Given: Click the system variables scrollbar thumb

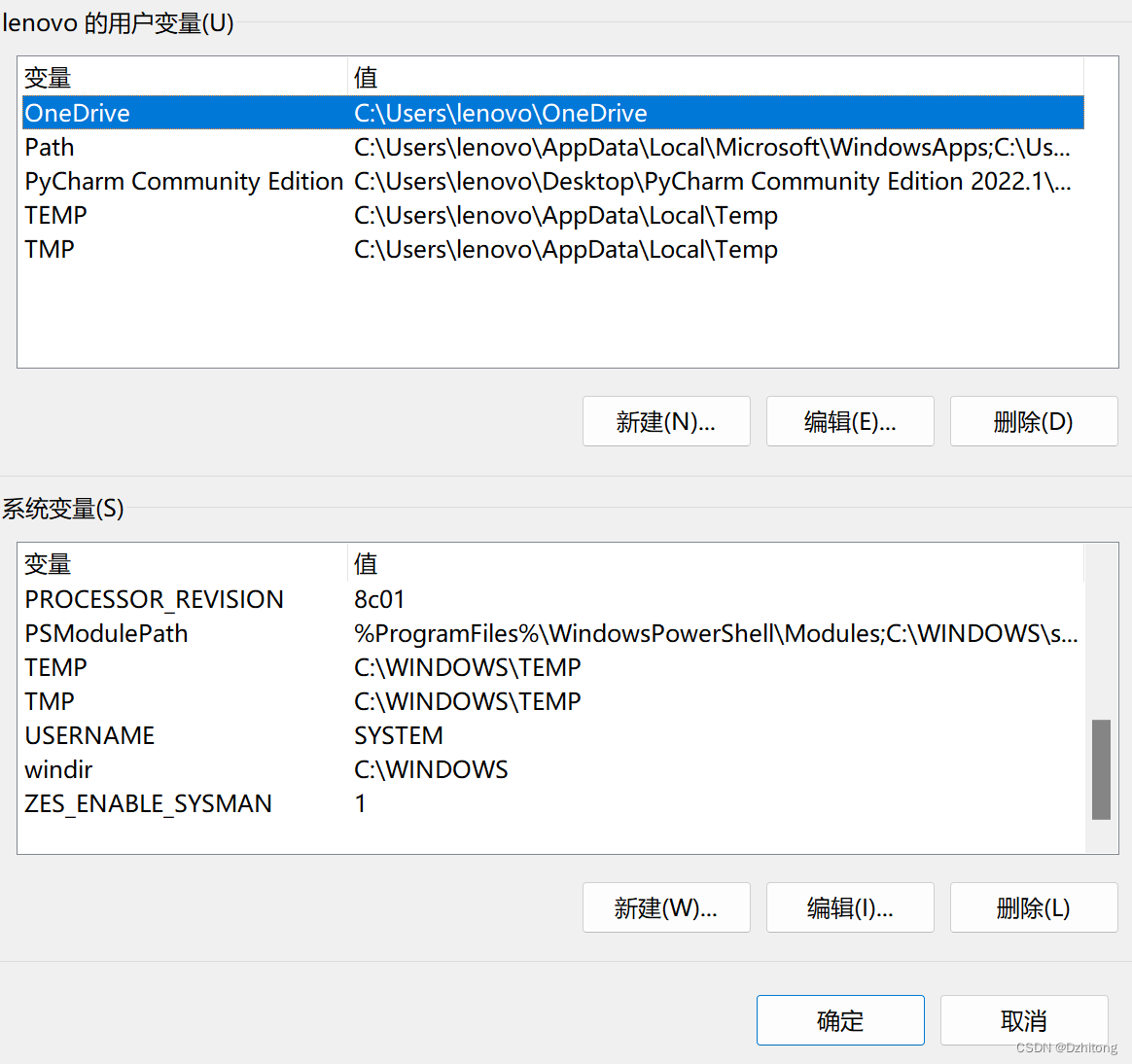Looking at the screenshot, I should 1101,769.
